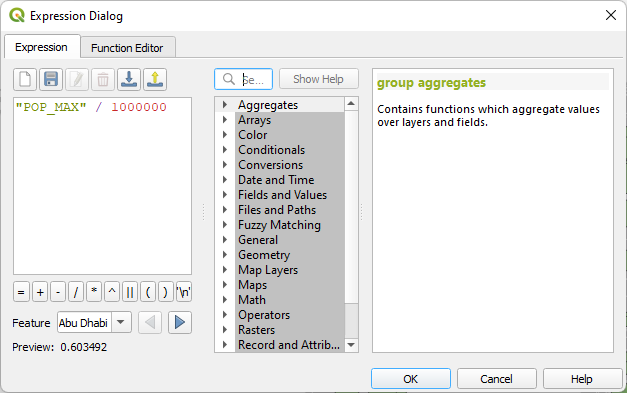This screenshot has height=393, width=627.
Task: Insert an opening parenthesis
Action: pos(148,292)
